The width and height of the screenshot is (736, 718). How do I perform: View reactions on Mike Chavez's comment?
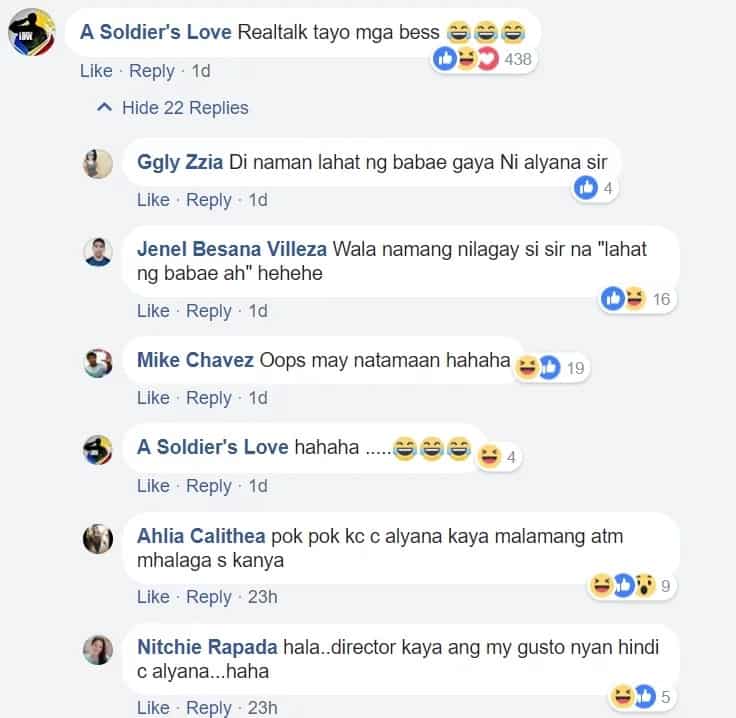click(551, 367)
